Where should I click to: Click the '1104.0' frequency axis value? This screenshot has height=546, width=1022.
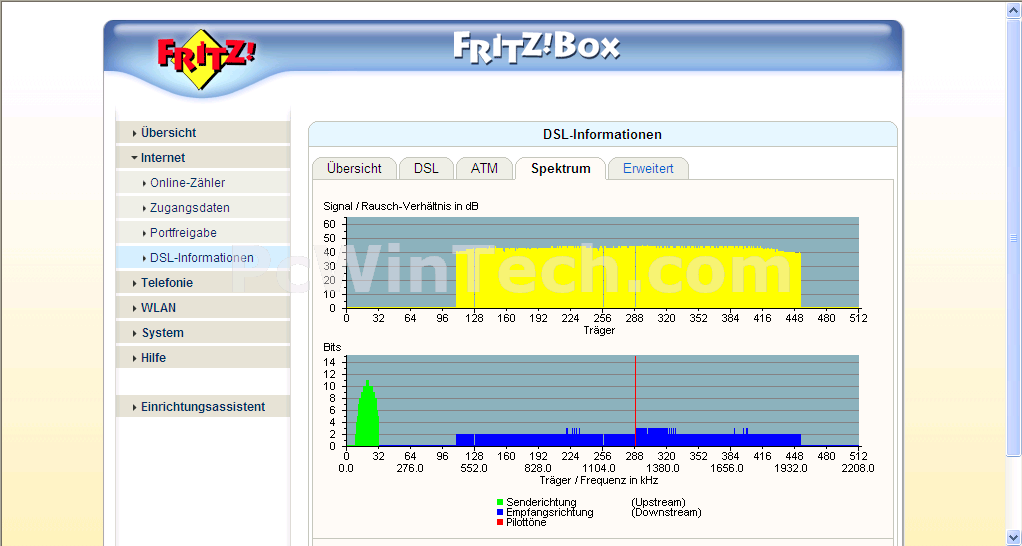click(x=598, y=468)
